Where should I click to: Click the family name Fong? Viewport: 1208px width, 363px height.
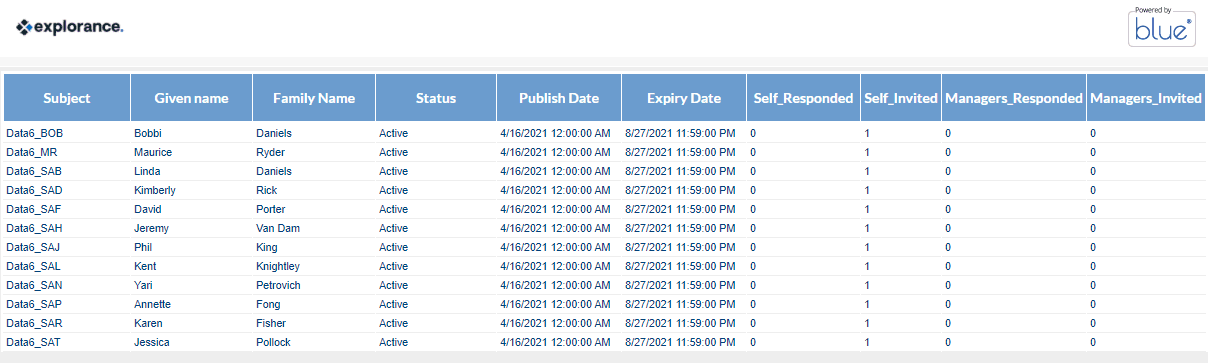coord(269,304)
